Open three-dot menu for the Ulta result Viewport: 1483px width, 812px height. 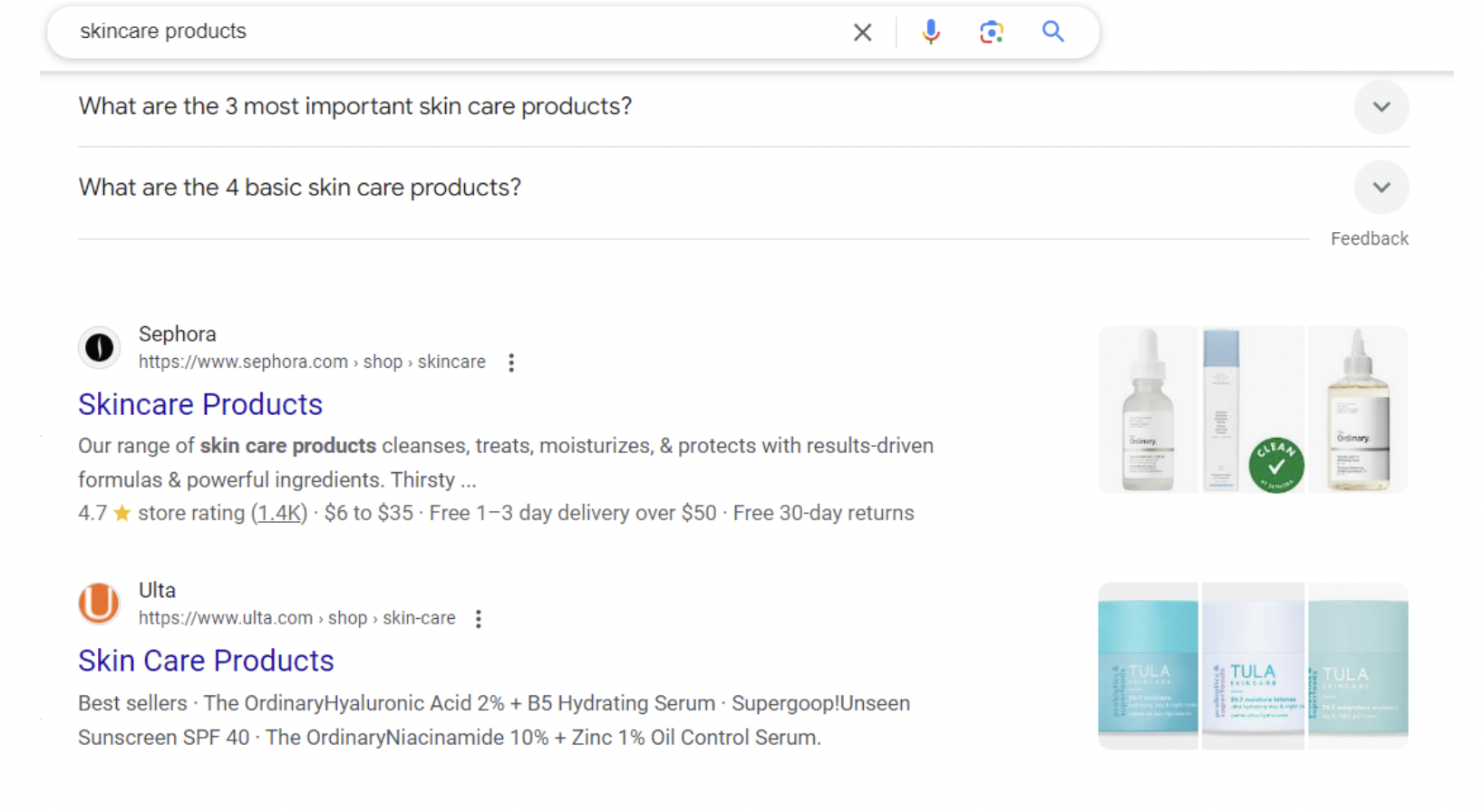click(x=479, y=619)
